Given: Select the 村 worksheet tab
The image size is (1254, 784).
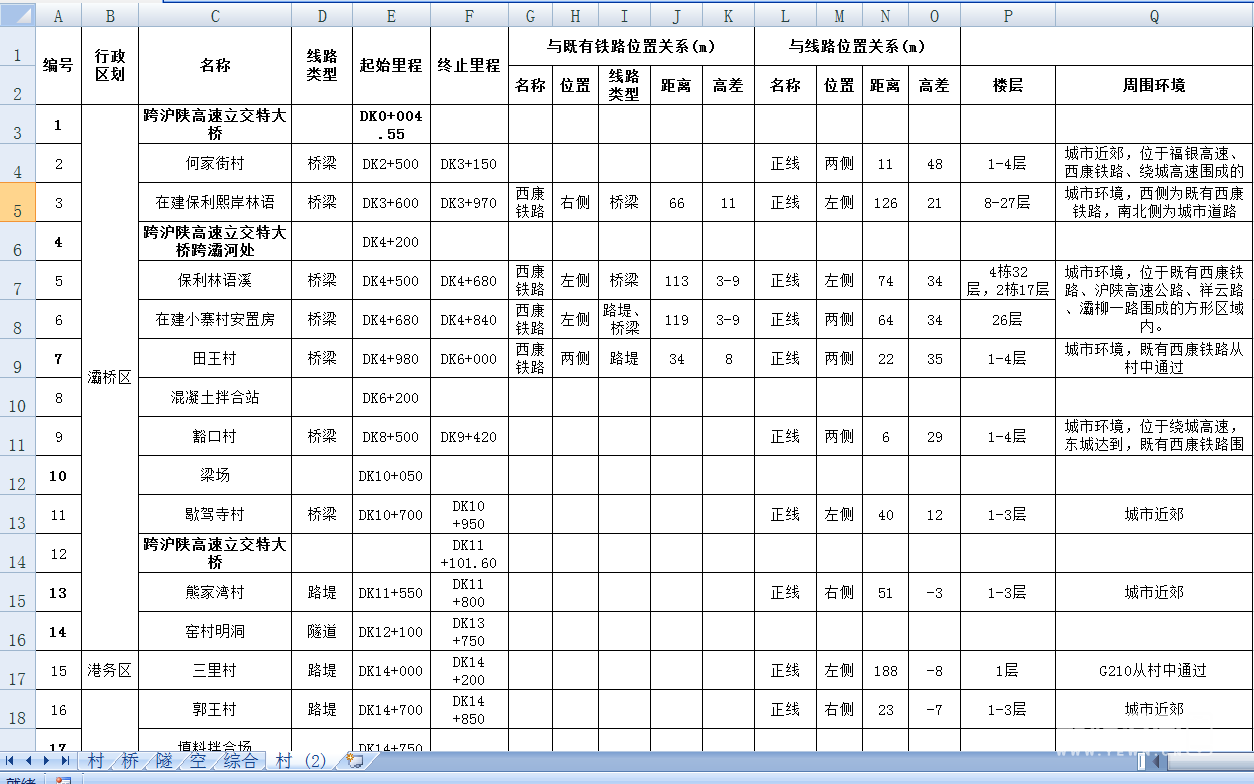Looking at the screenshot, I should pos(95,762).
